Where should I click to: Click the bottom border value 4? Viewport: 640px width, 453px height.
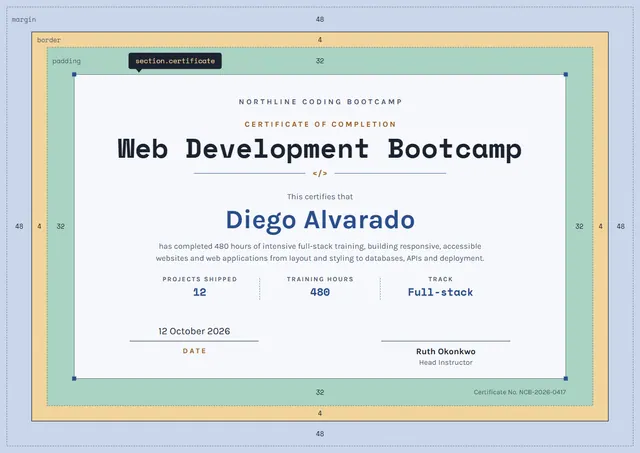click(320, 413)
